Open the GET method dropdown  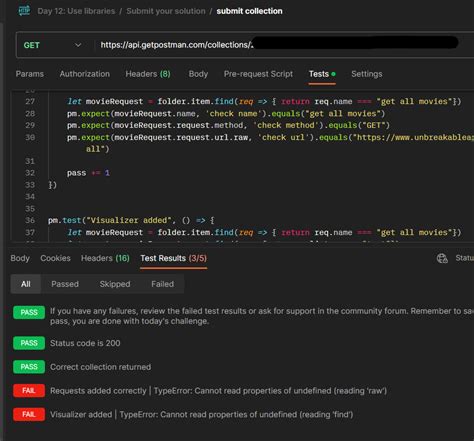tap(52, 45)
